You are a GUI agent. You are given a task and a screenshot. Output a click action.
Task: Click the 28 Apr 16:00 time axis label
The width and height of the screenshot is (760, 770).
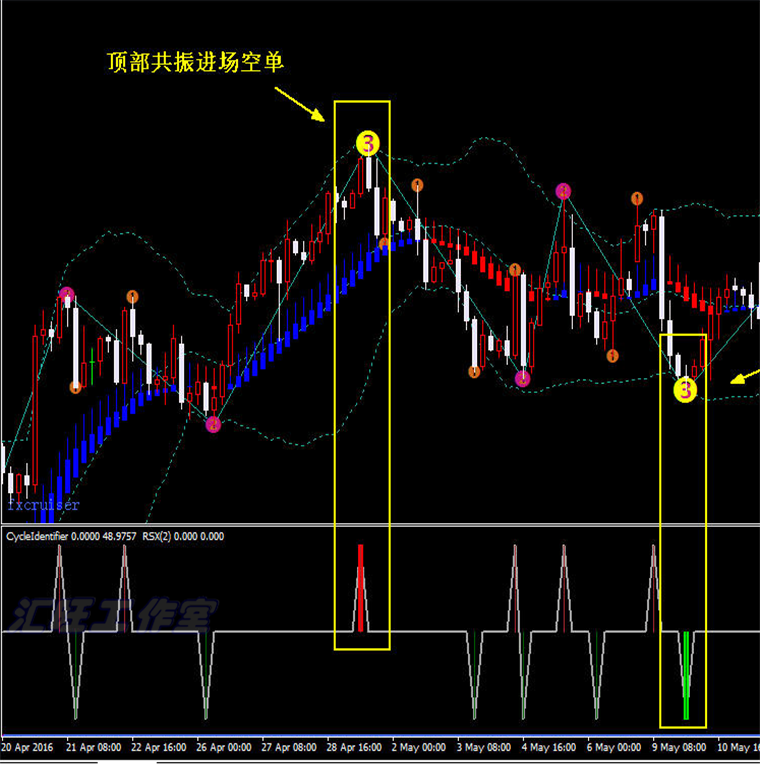pyautogui.click(x=354, y=747)
